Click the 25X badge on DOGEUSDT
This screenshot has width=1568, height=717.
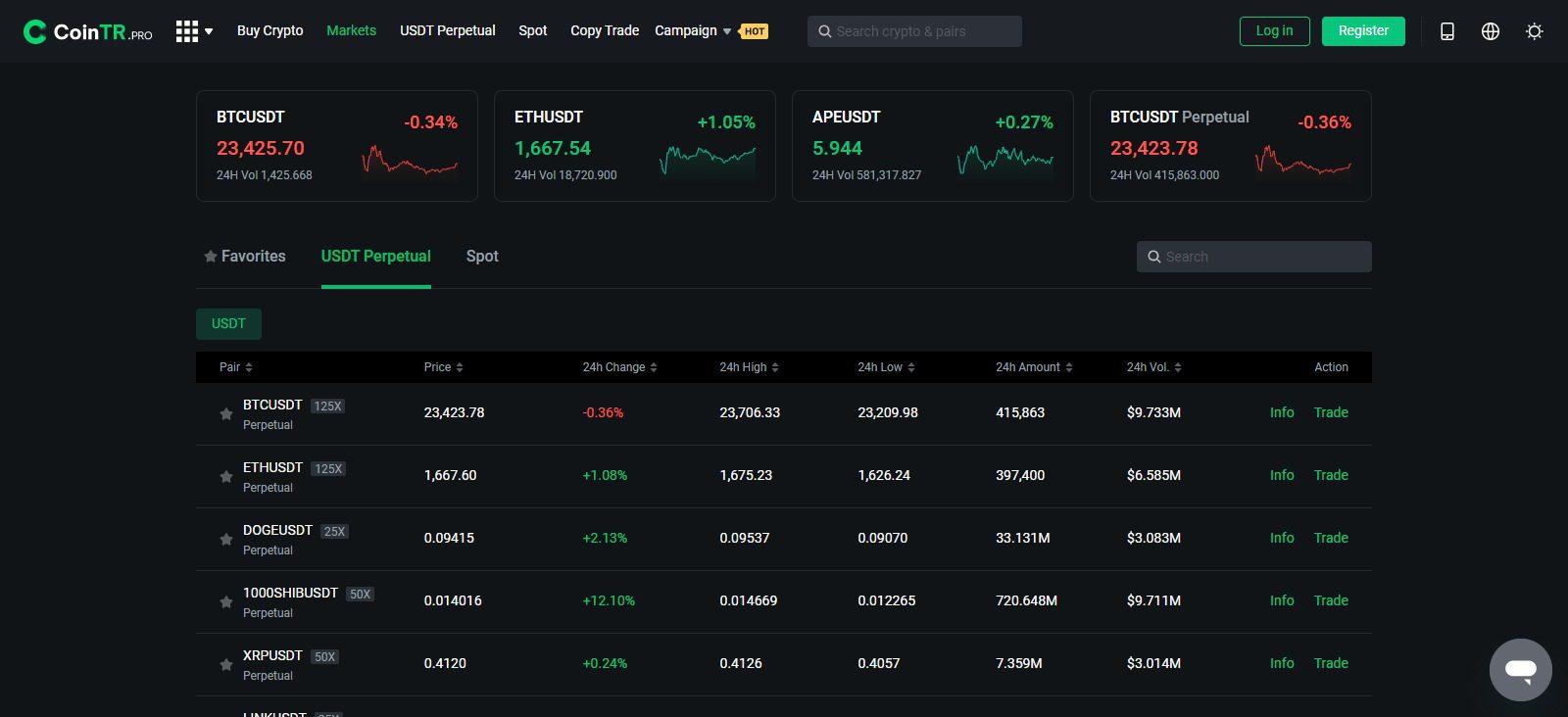click(x=334, y=531)
